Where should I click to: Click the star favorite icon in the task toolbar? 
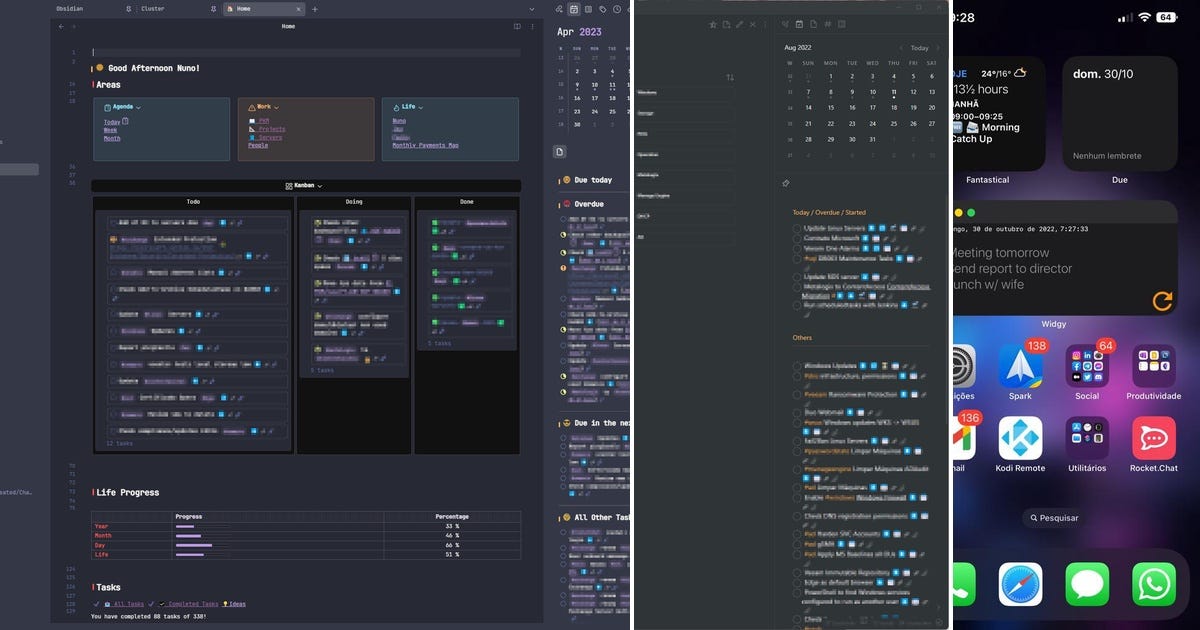click(x=713, y=24)
